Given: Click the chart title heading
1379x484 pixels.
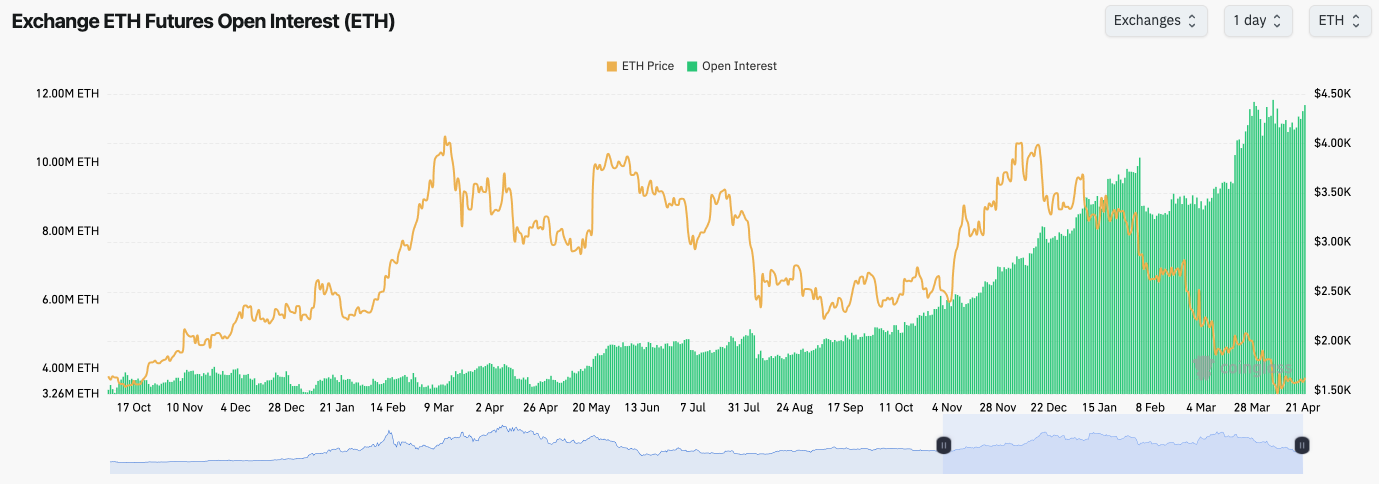Looking at the screenshot, I should pos(203,21).
